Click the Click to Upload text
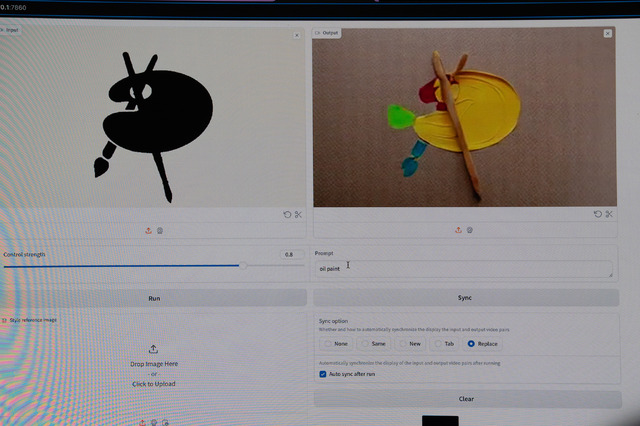This screenshot has width=640, height=426. [153, 384]
